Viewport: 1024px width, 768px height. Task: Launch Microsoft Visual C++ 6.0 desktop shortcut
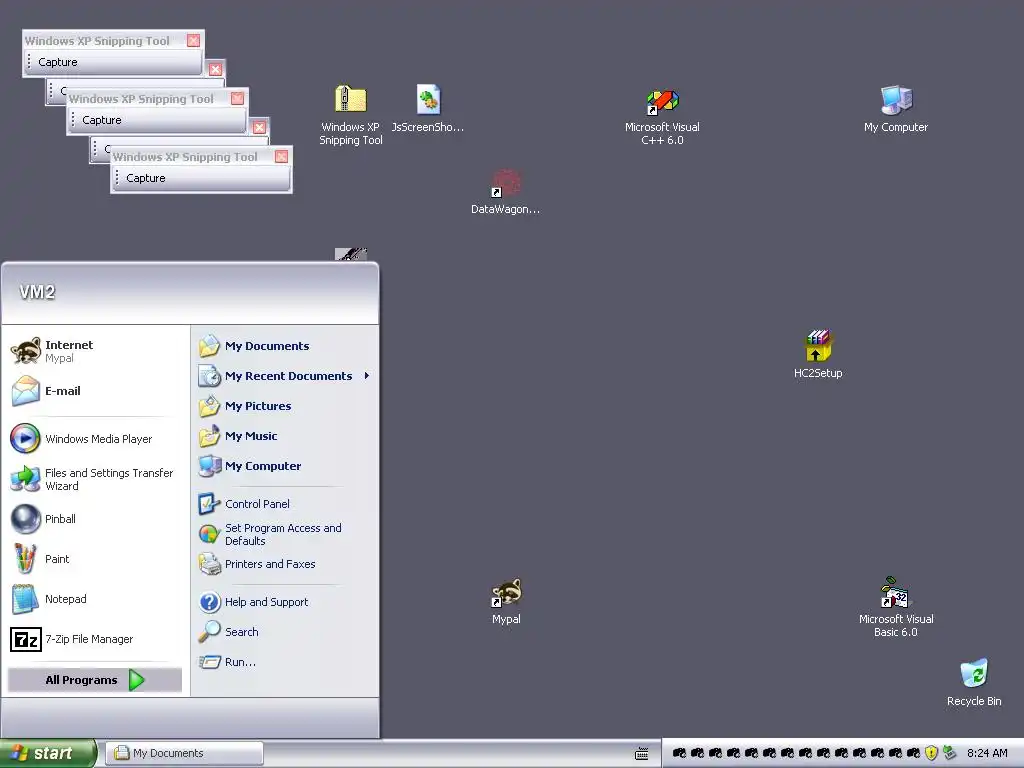[x=662, y=116]
